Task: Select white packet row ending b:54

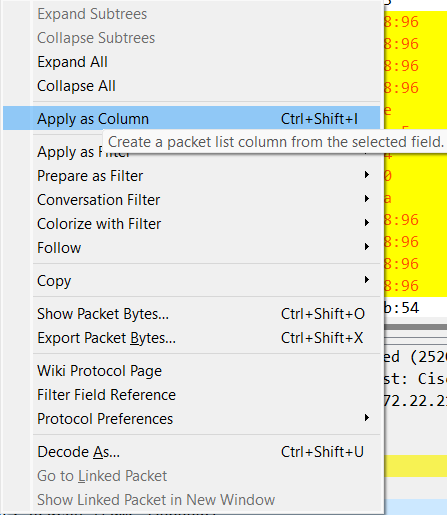Action: click(x=416, y=307)
